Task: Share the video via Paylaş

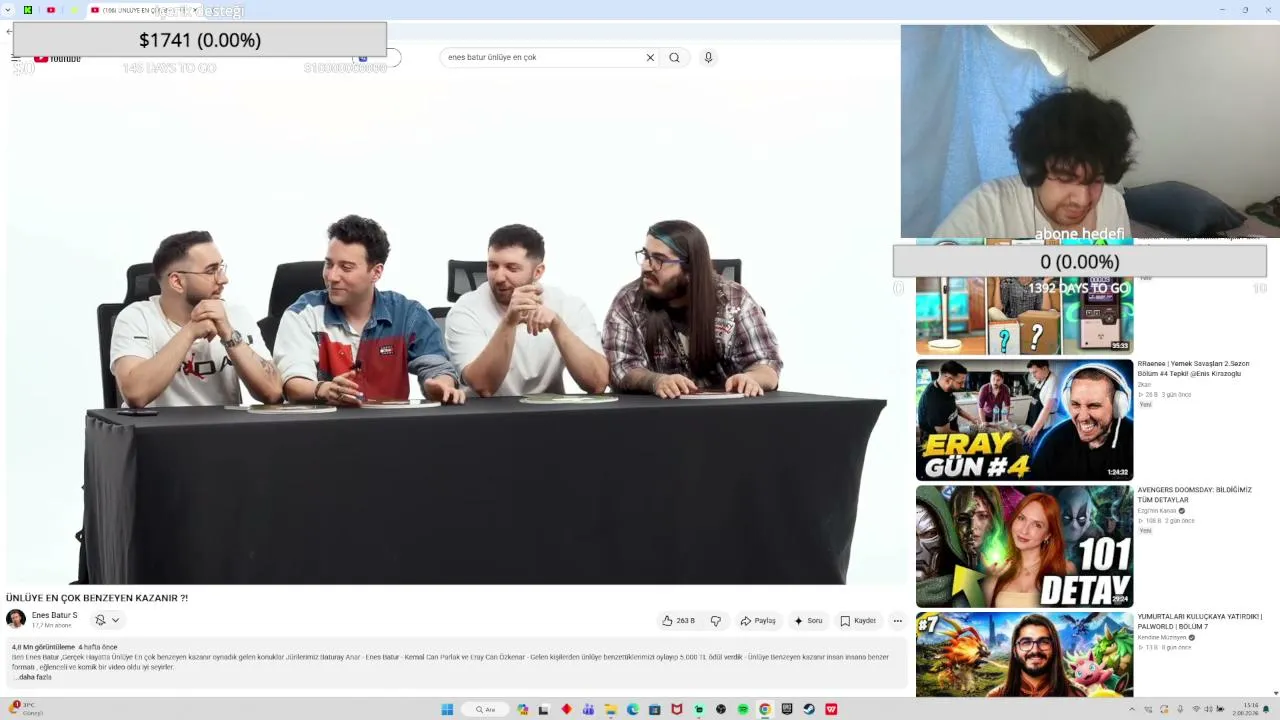Action: (758, 621)
